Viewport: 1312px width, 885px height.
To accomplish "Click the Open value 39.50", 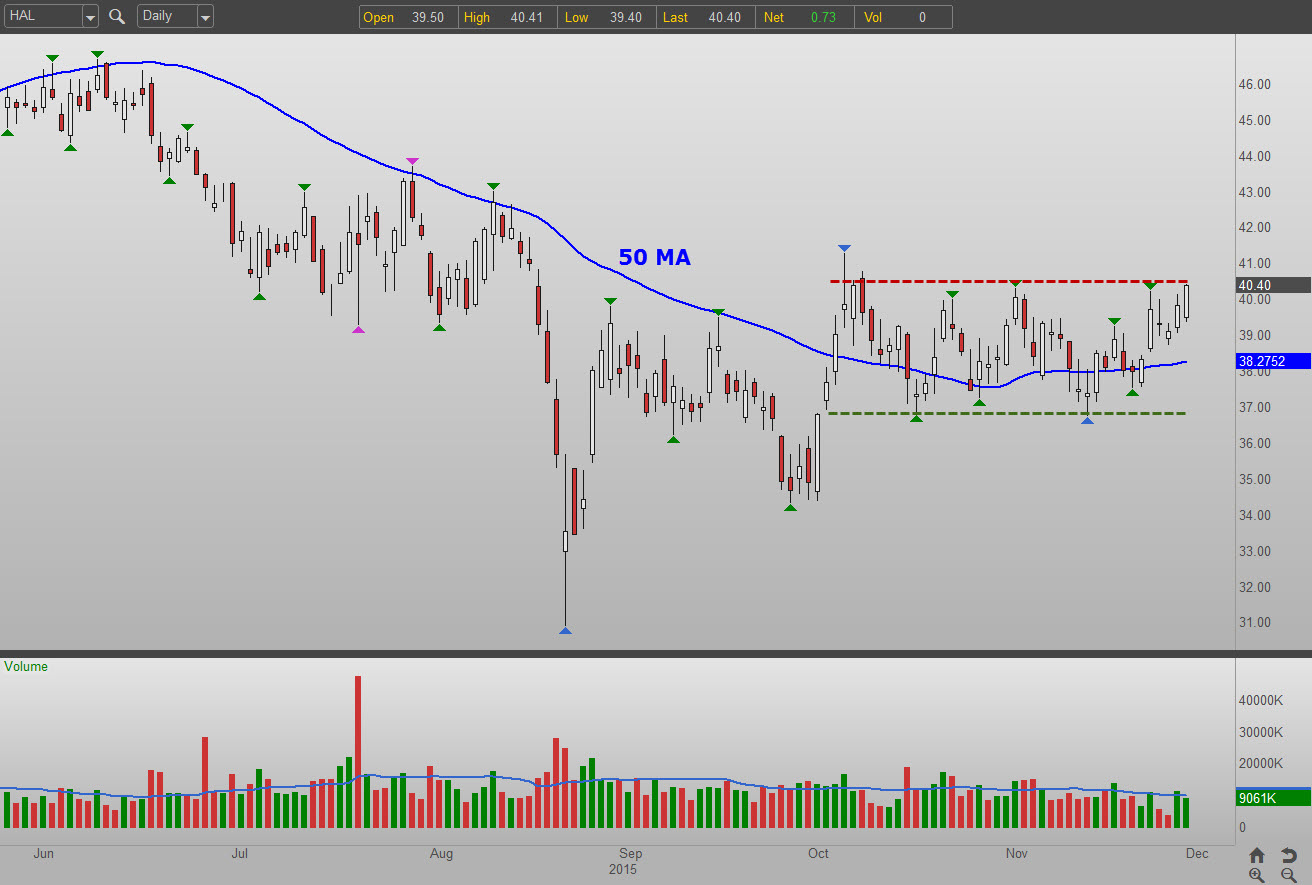I will [427, 17].
